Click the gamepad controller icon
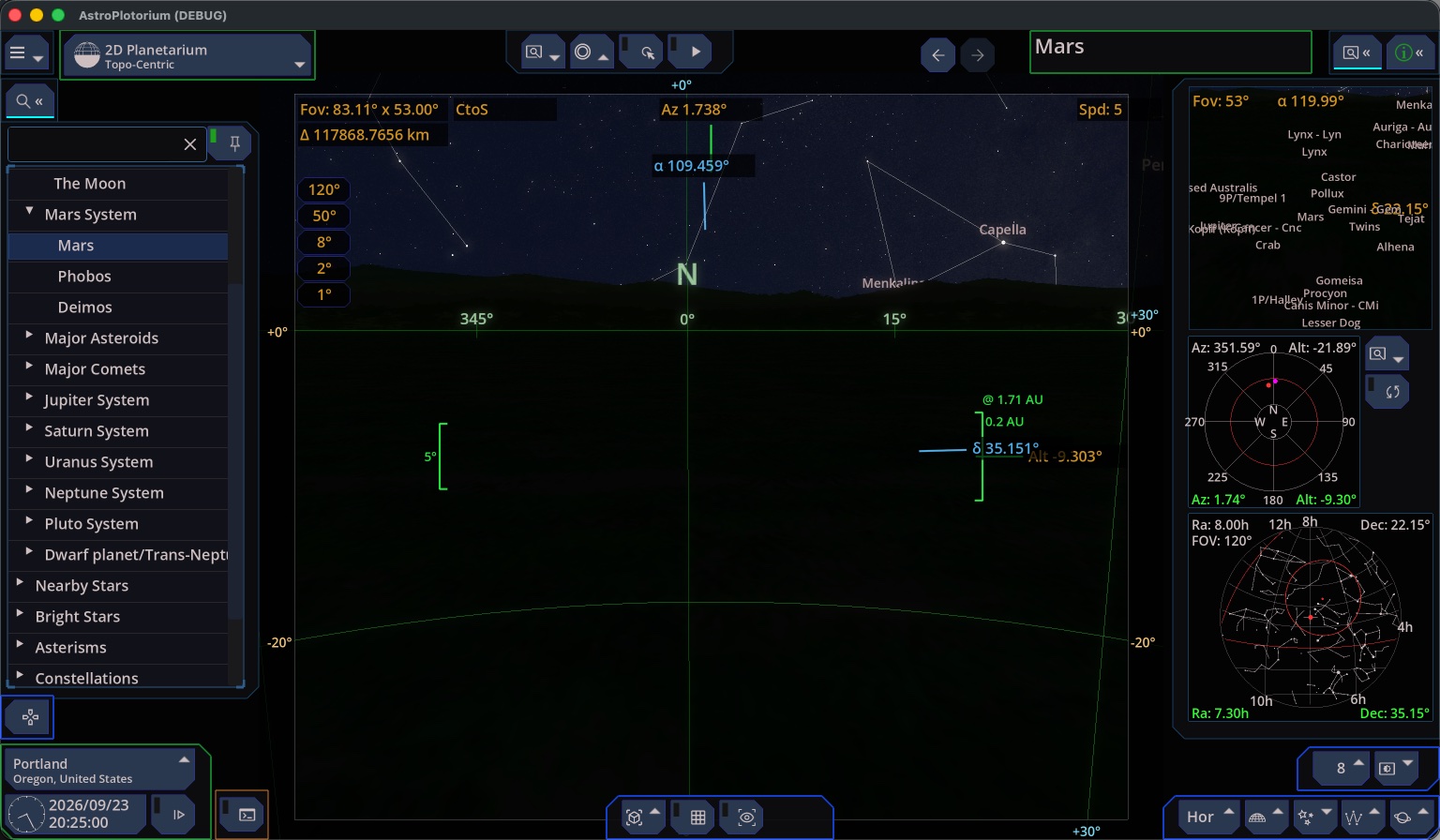The image size is (1440, 840). click(28, 717)
